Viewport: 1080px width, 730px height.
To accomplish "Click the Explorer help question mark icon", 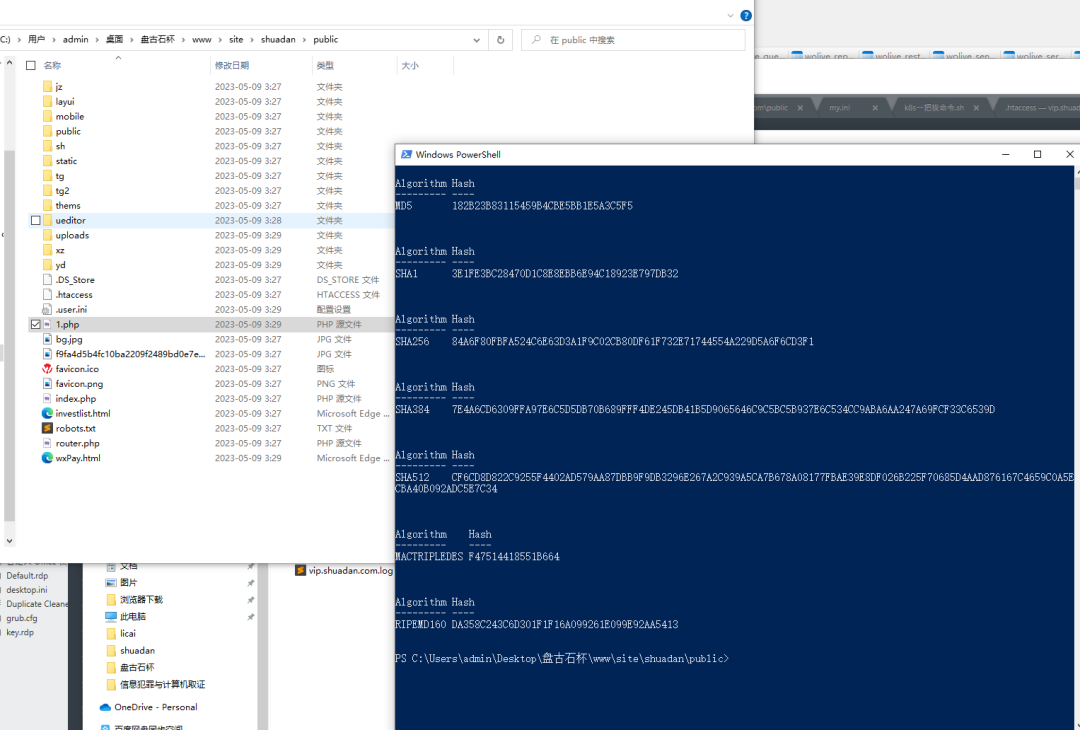I will coord(746,15).
